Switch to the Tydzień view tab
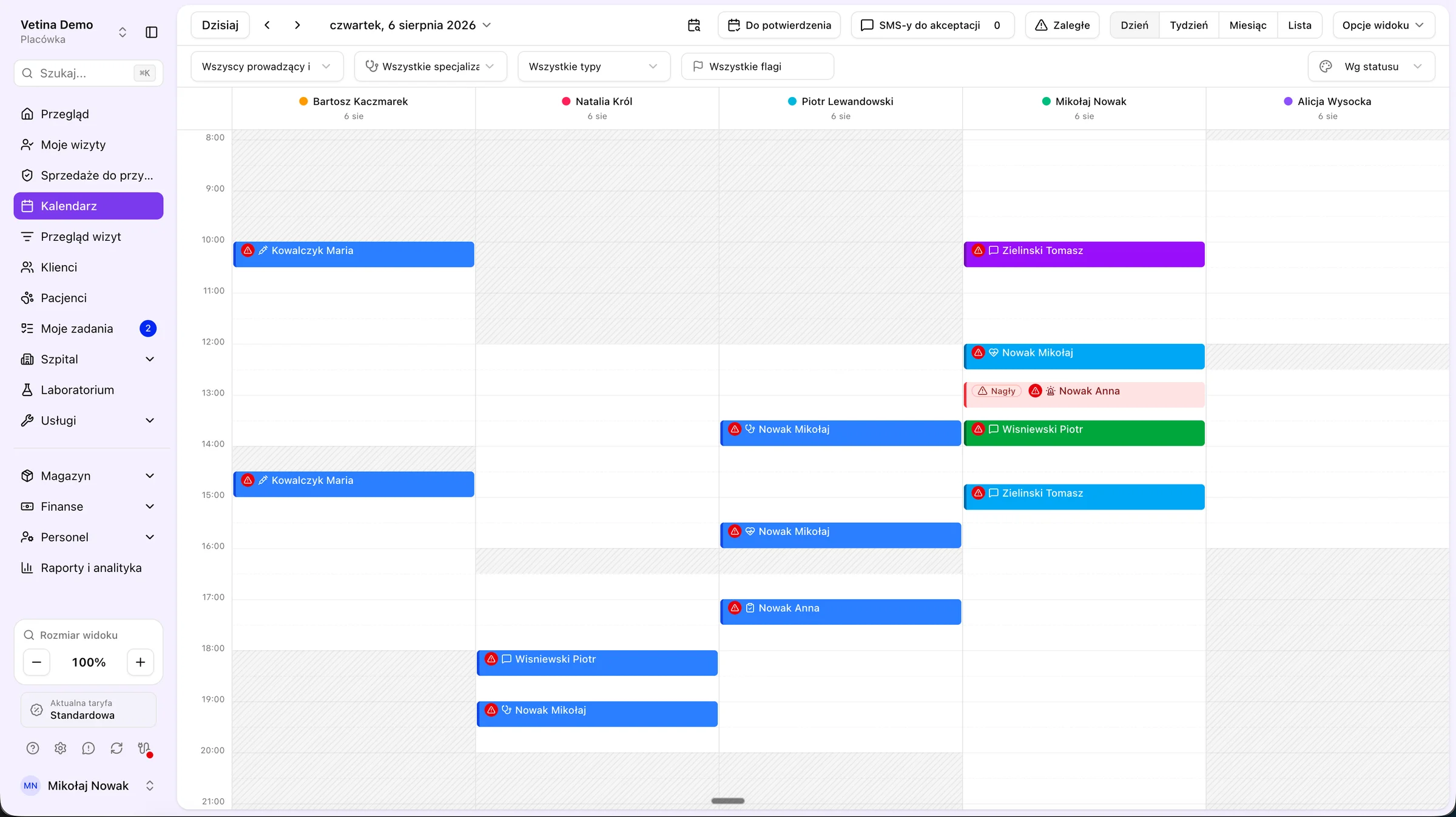Image resolution: width=1456 pixels, height=817 pixels. click(x=1188, y=25)
